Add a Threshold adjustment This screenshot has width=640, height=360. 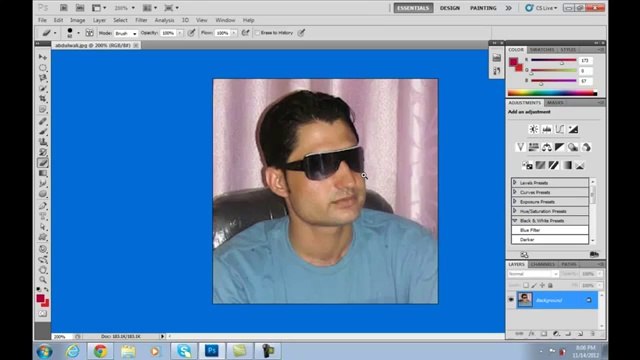tap(553, 165)
